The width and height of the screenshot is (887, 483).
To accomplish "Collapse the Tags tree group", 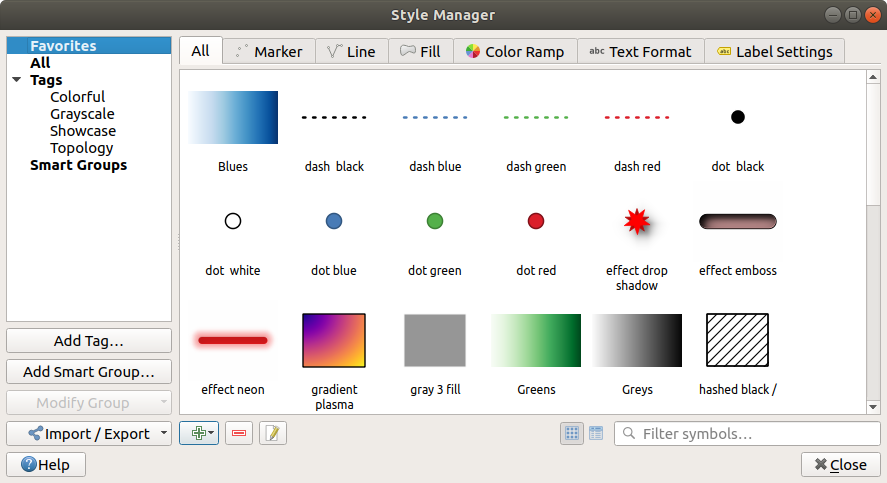I will pyautogui.click(x=17, y=80).
